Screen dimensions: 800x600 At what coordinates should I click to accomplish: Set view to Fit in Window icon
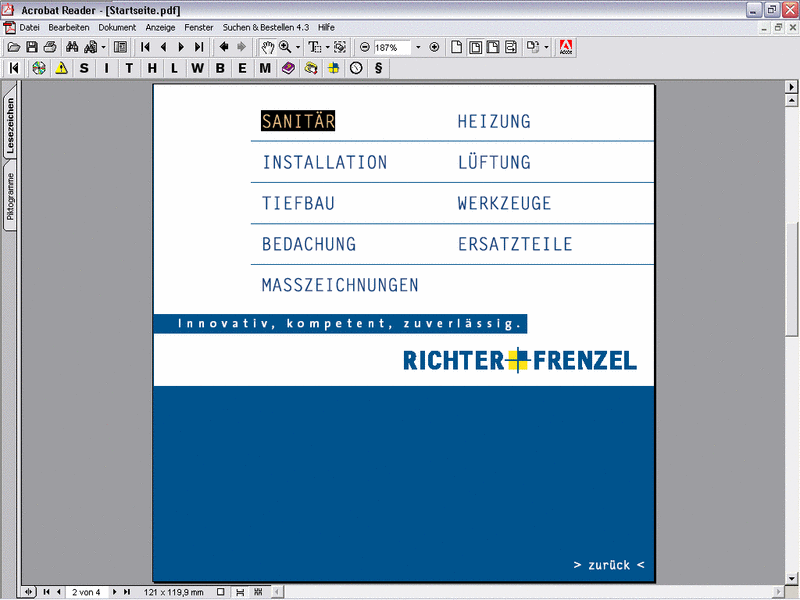pos(475,47)
